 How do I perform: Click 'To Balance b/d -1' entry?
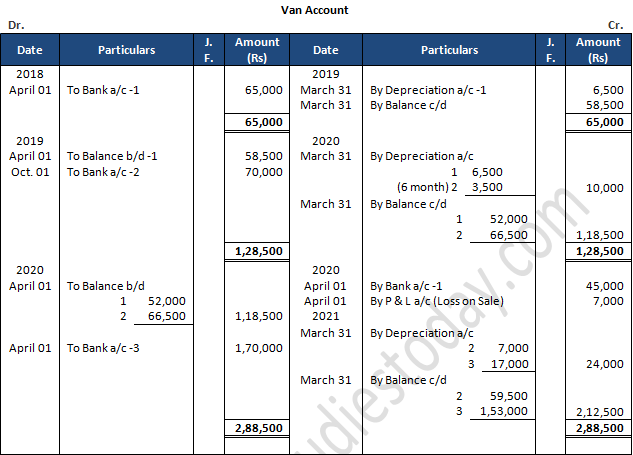112,156
